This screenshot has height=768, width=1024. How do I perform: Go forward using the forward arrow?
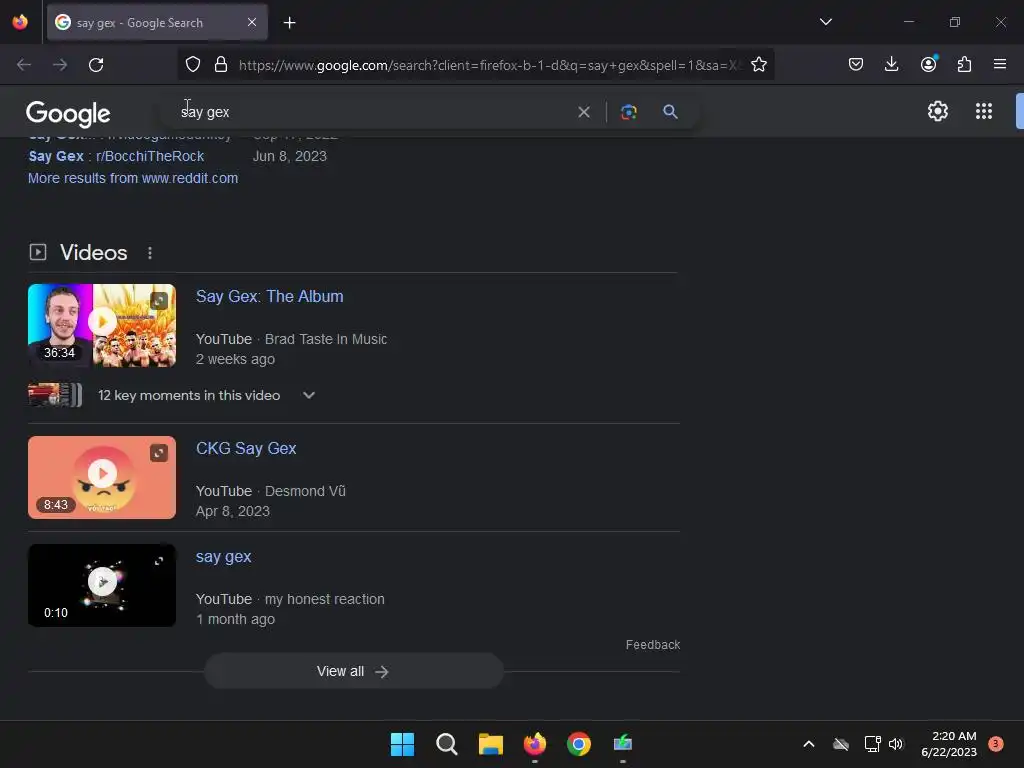click(x=60, y=65)
